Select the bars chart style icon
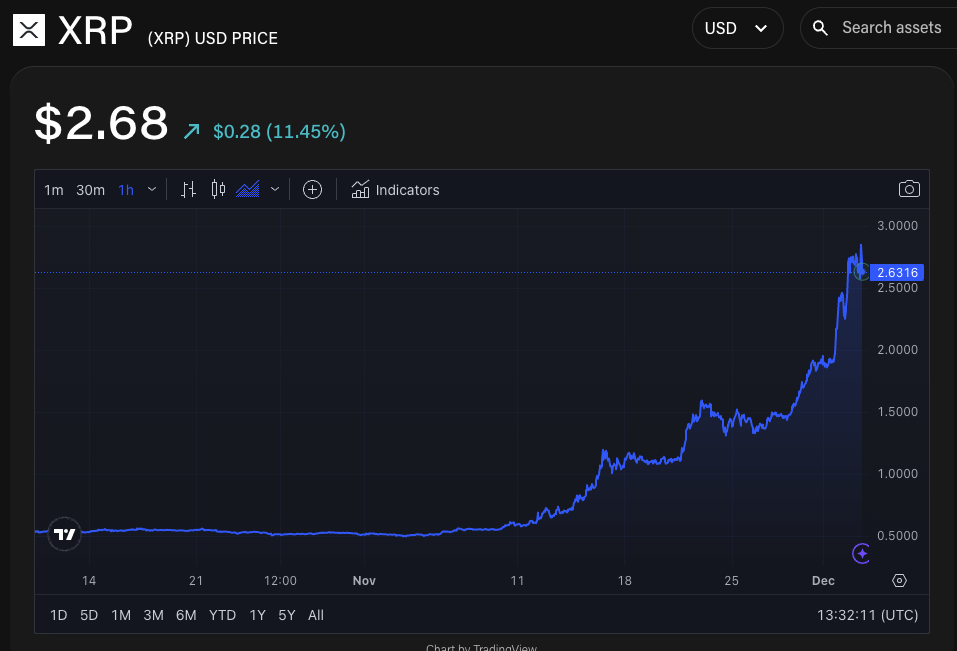957x651 pixels. (x=188, y=189)
